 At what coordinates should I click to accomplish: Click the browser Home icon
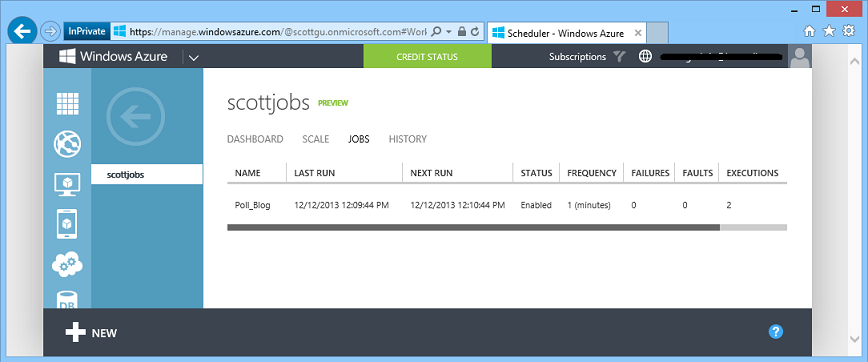click(x=809, y=31)
